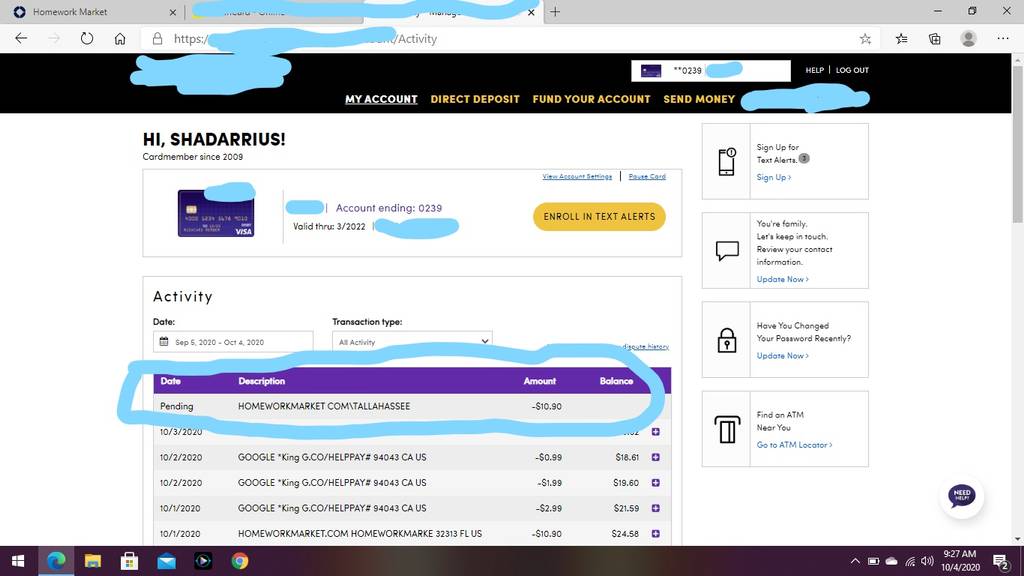Click the browser back arrow

coord(21,39)
